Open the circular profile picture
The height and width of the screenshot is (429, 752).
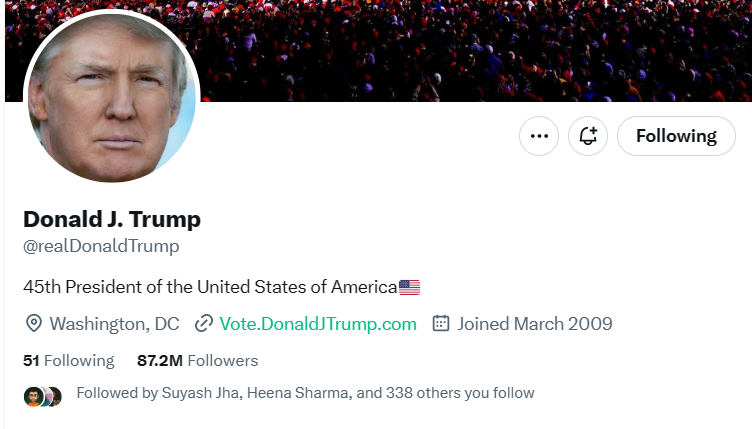click(112, 98)
